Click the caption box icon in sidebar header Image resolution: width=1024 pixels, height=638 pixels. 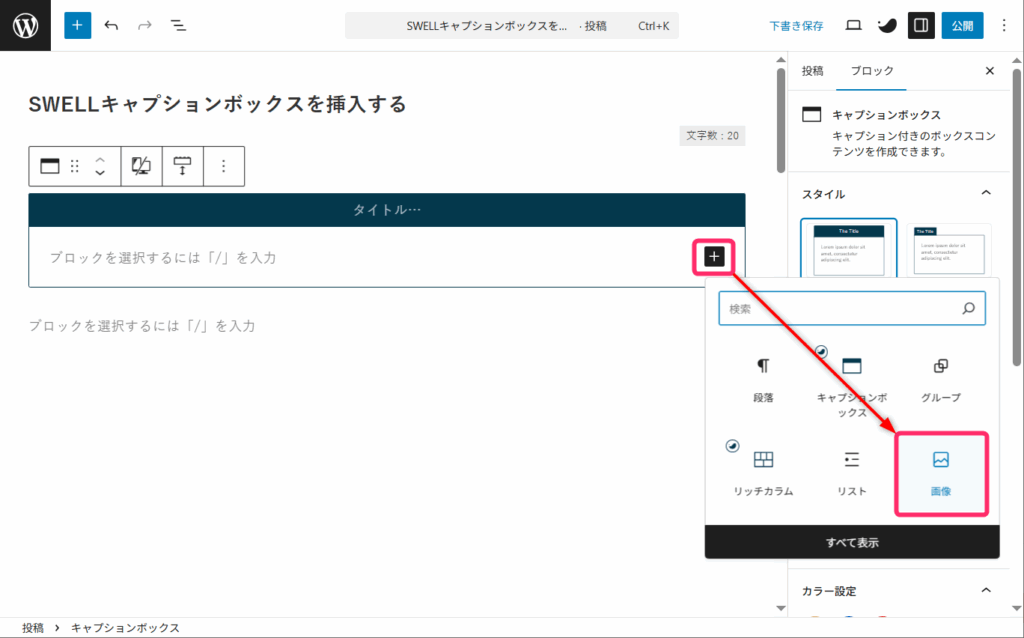pyautogui.click(x=811, y=115)
